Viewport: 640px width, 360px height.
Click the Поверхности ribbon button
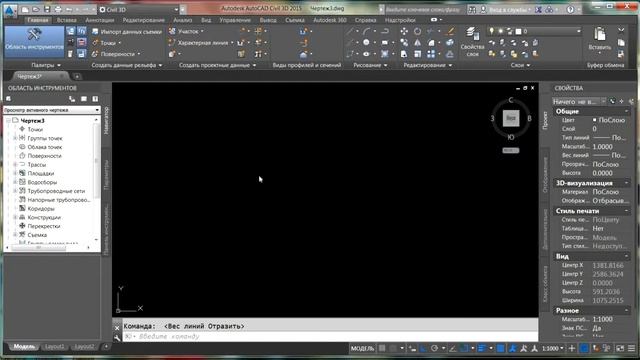(116, 54)
